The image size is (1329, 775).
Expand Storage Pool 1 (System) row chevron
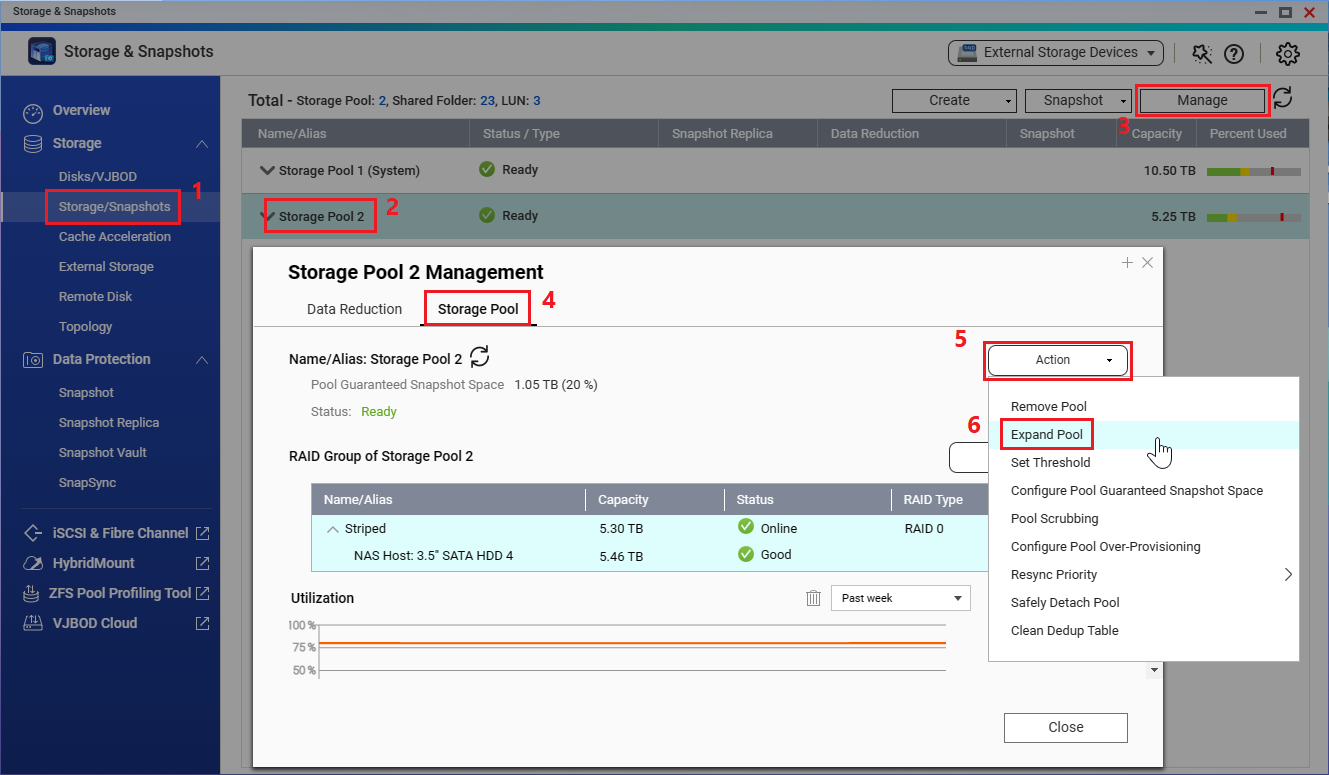click(266, 171)
